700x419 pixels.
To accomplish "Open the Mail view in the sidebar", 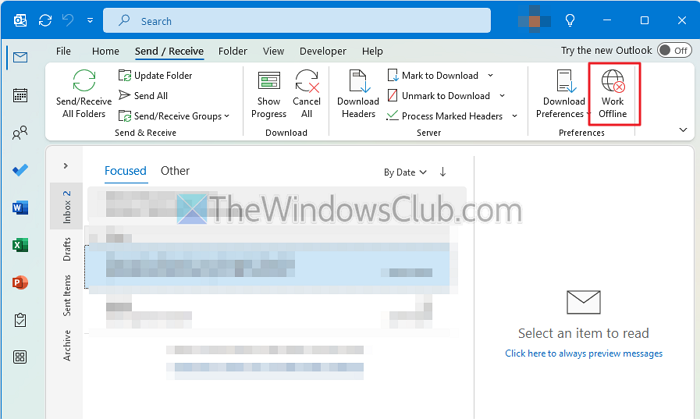I will [x=20, y=57].
